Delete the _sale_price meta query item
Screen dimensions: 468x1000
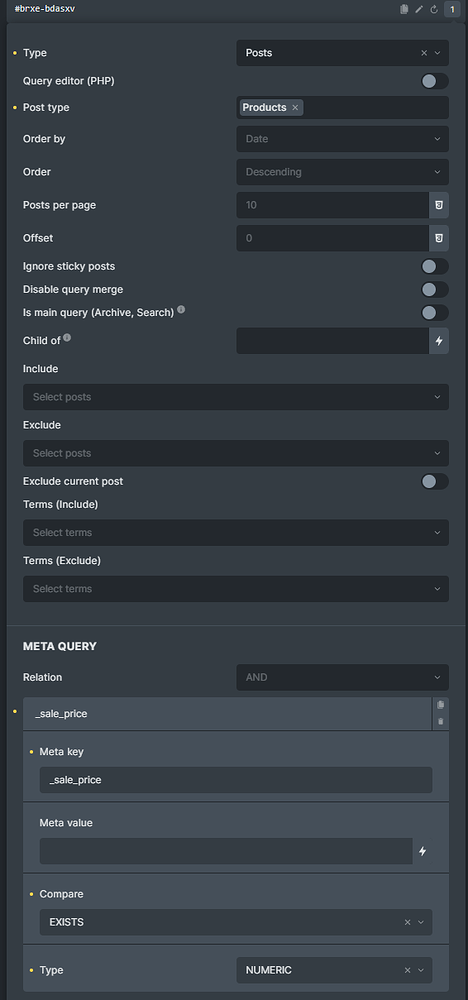441,721
